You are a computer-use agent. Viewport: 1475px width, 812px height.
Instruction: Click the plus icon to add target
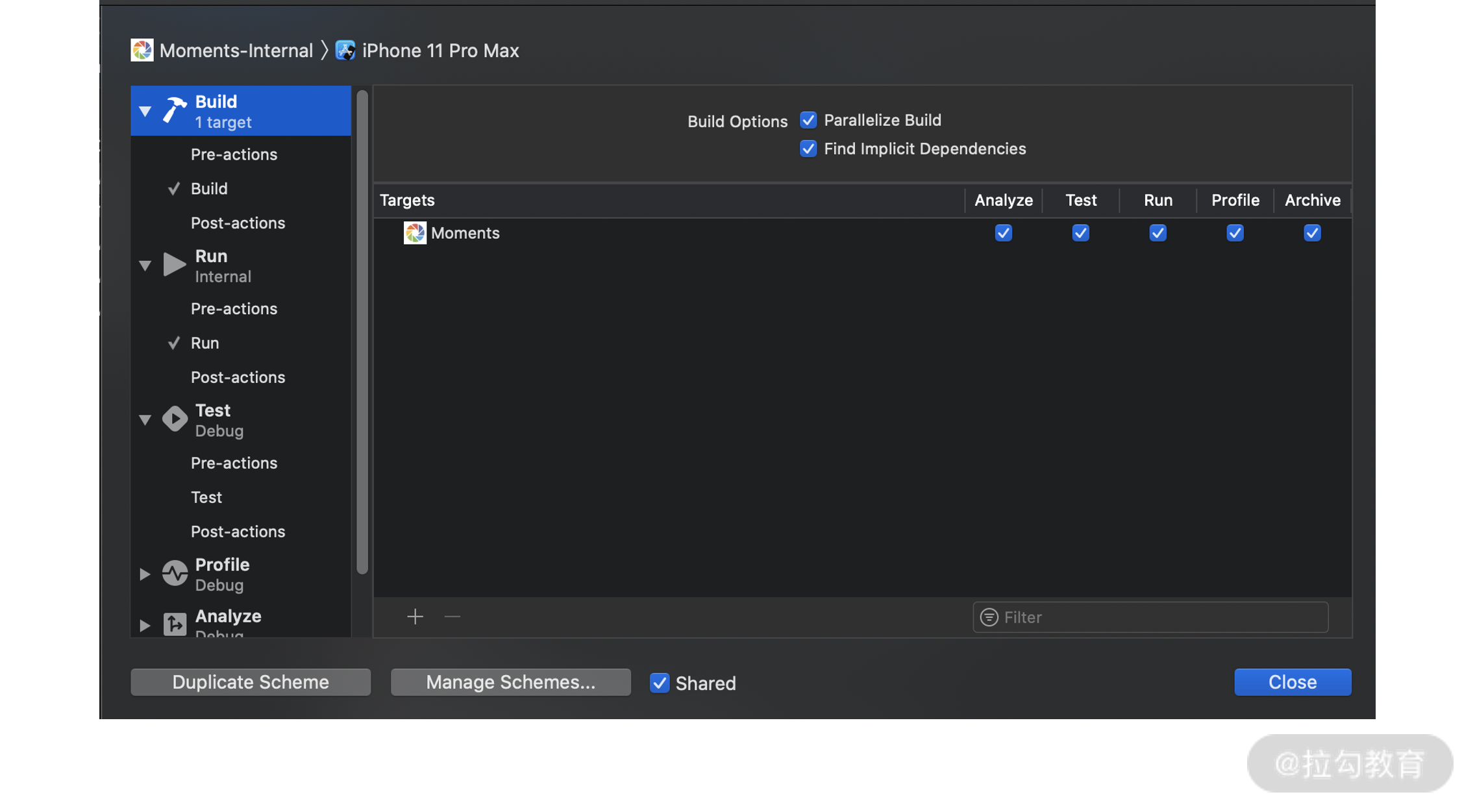(415, 617)
